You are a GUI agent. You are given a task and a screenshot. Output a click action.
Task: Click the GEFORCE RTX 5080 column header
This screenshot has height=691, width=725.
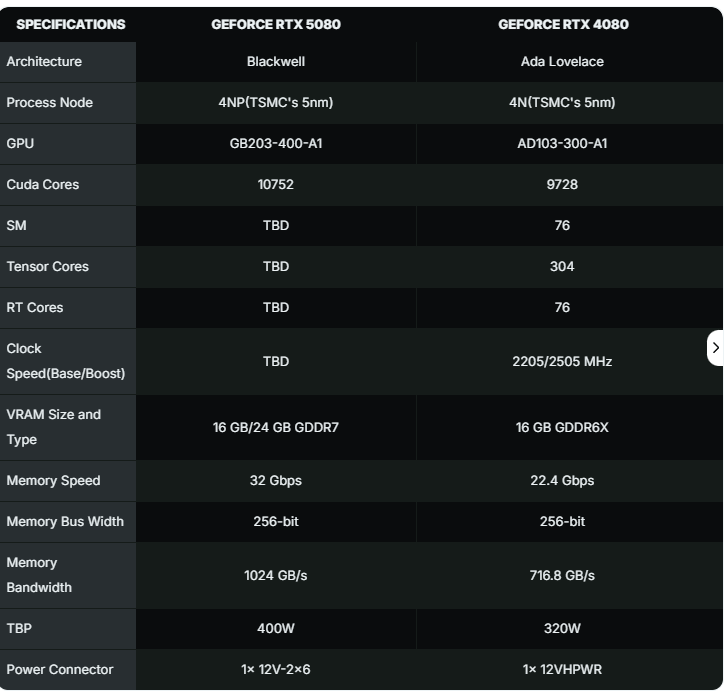(x=276, y=24)
